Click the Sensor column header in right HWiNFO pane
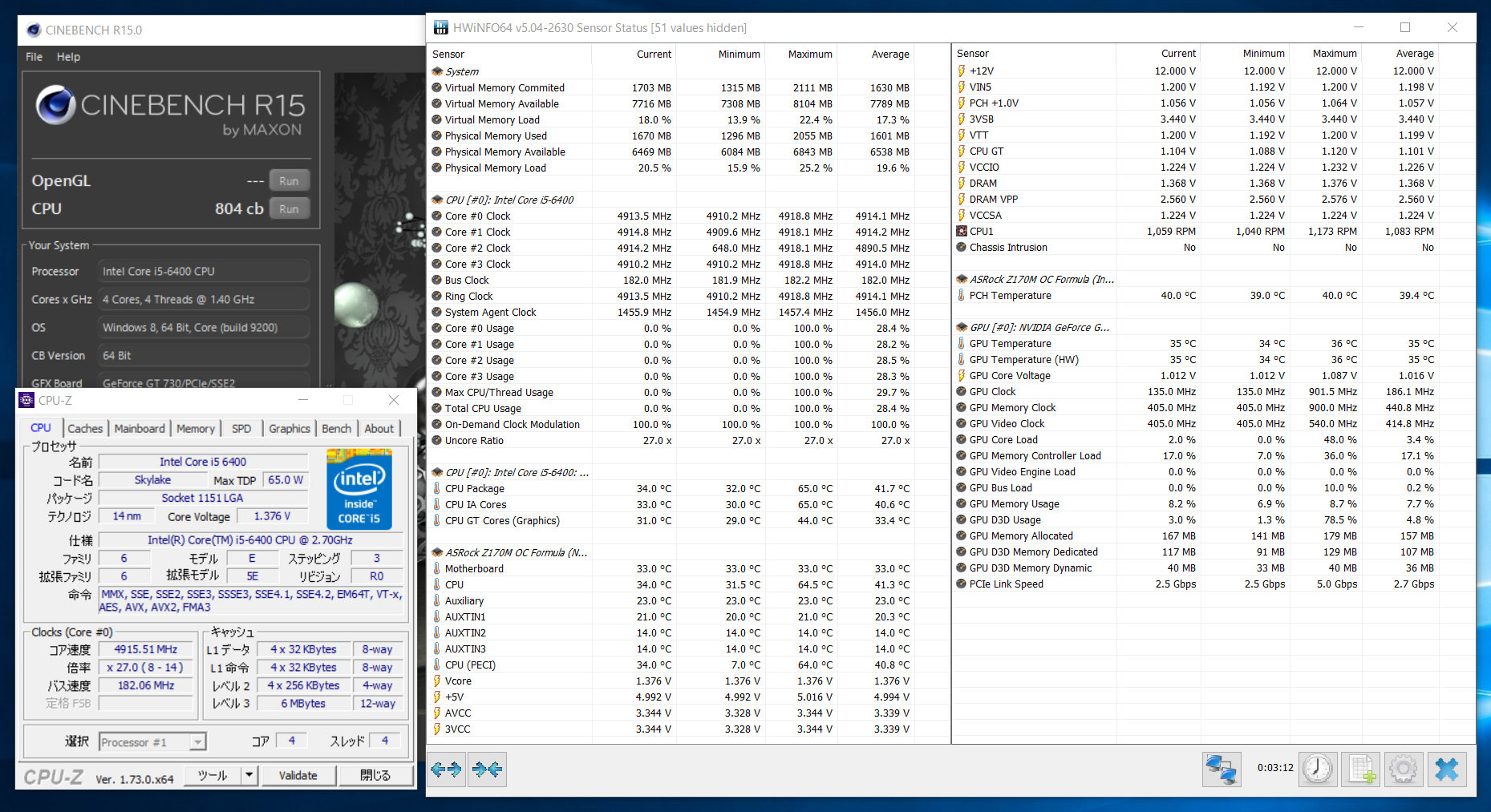The image size is (1491, 812). [x=1035, y=54]
